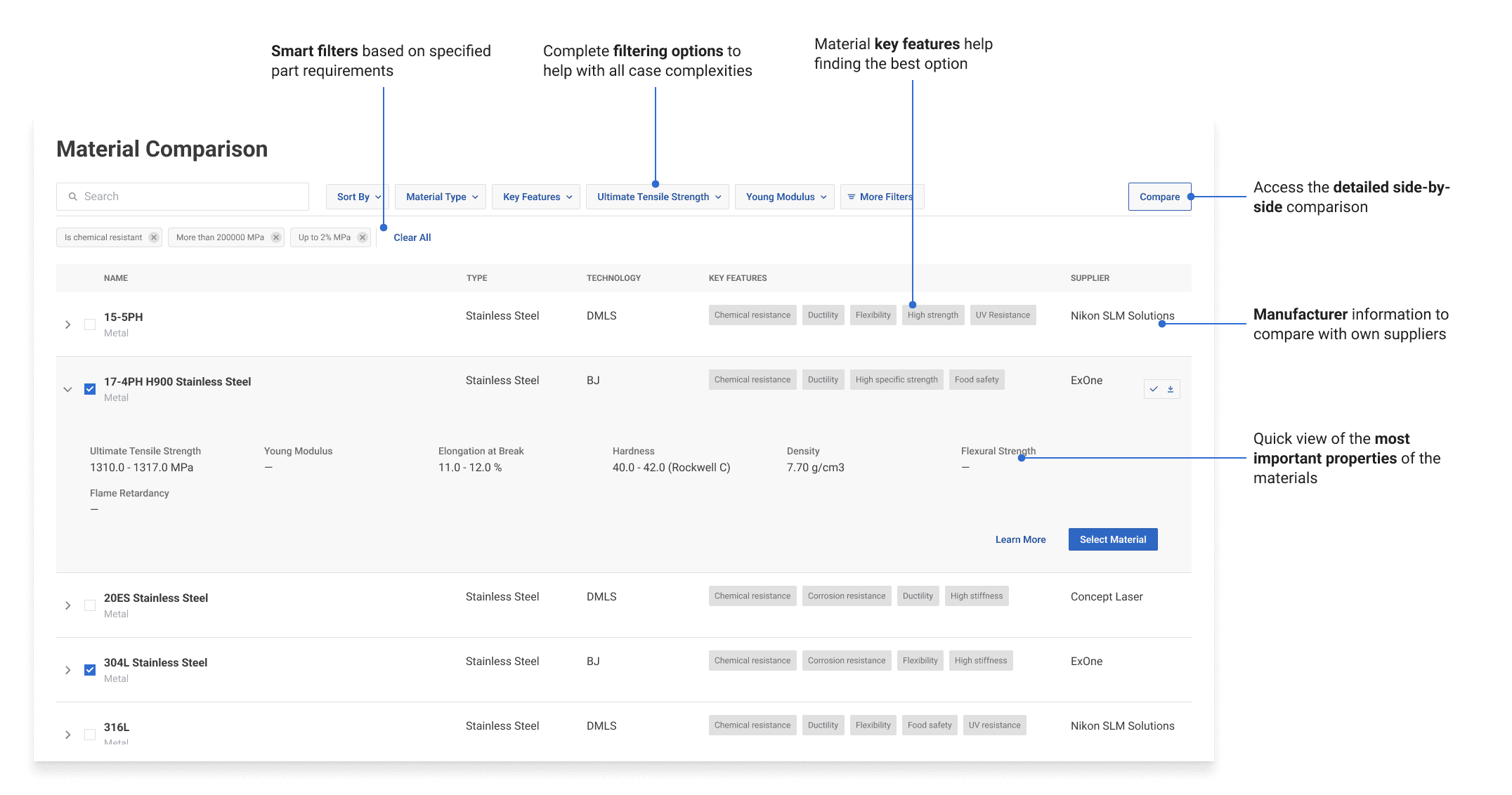
Task: Remove the 'Up to 2% MPa' filter chip
Action: 363,237
